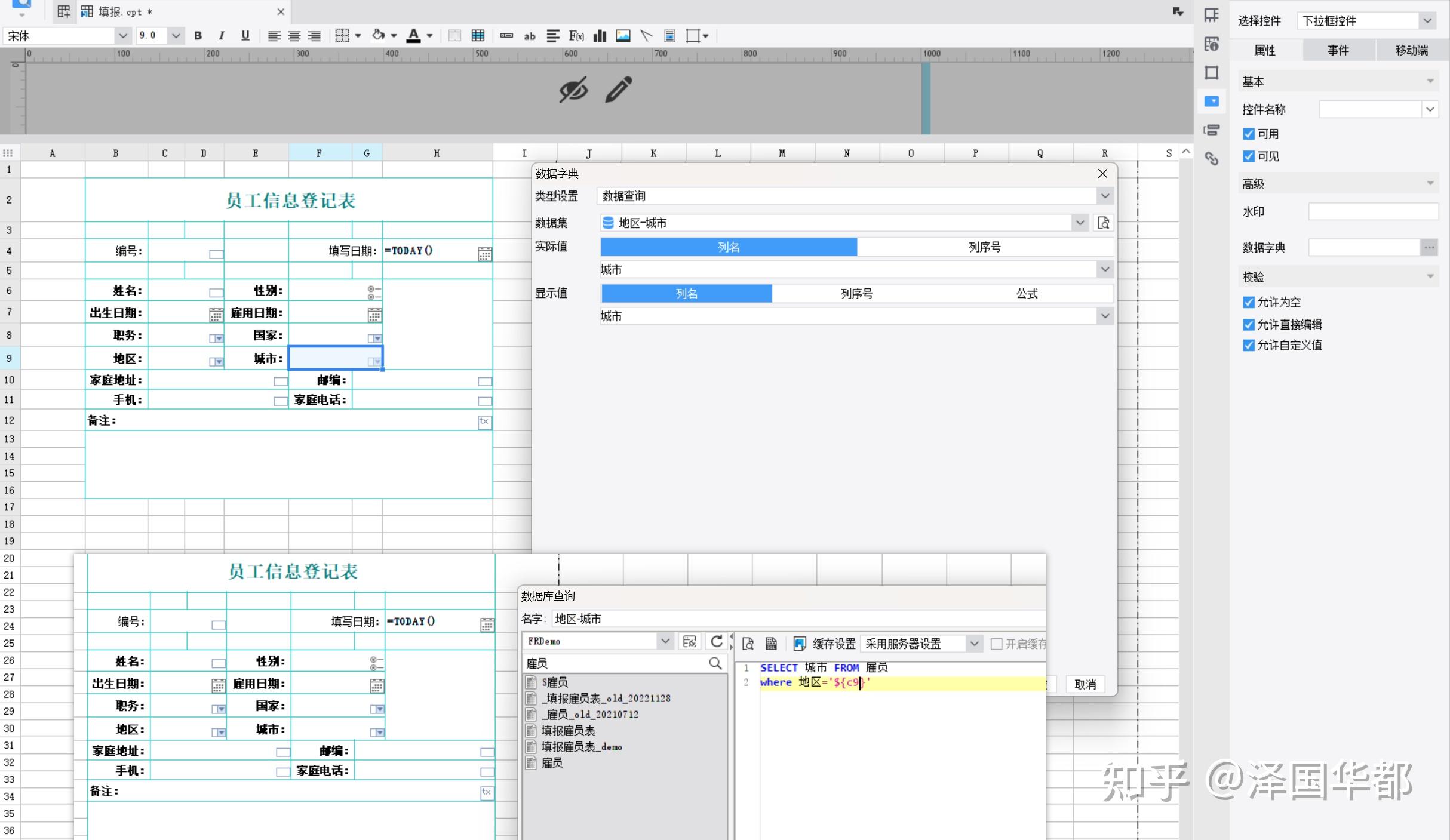Image resolution: width=1450 pixels, height=840 pixels.
Task: Expand the 类型设置 dropdown
Action: point(1105,196)
